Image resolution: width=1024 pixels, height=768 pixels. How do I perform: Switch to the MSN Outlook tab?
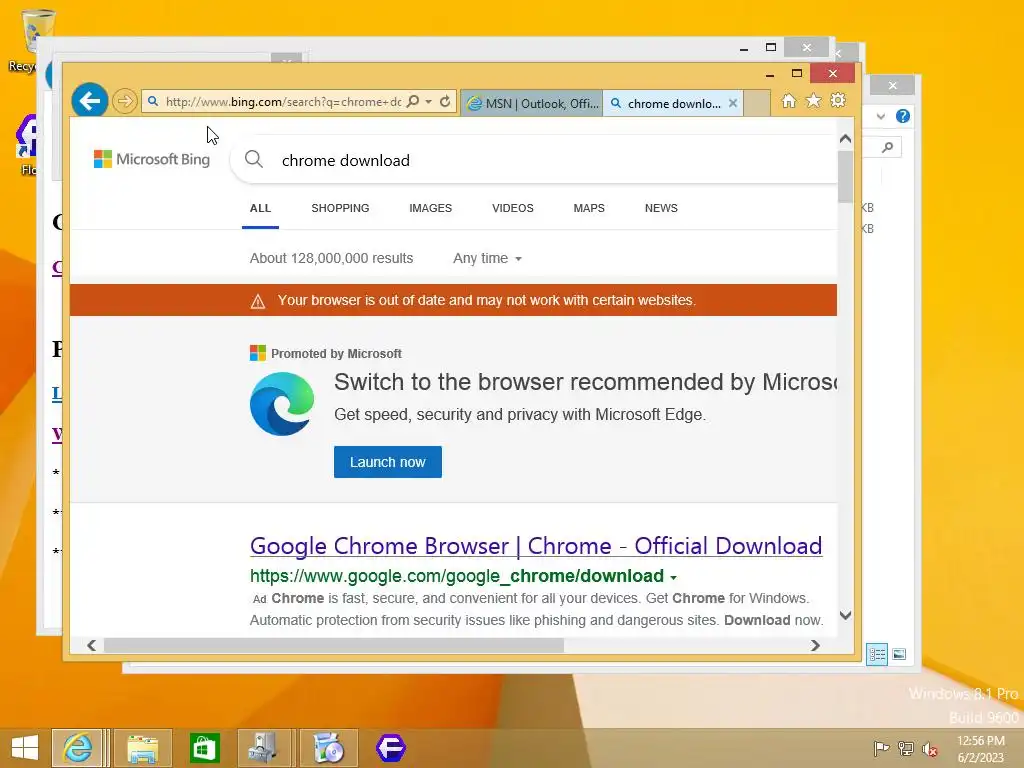pos(532,103)
